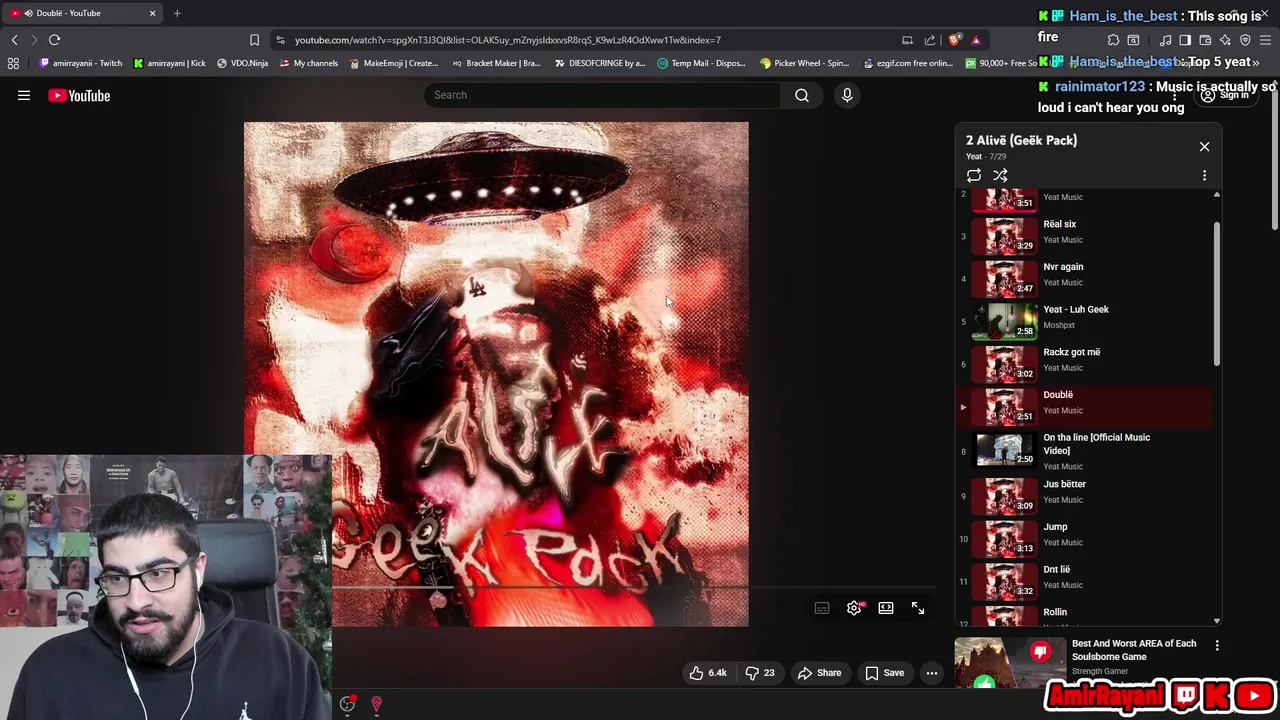Save the video to a playlist
Screen dimensions: 1280x720
click(884, 673)
